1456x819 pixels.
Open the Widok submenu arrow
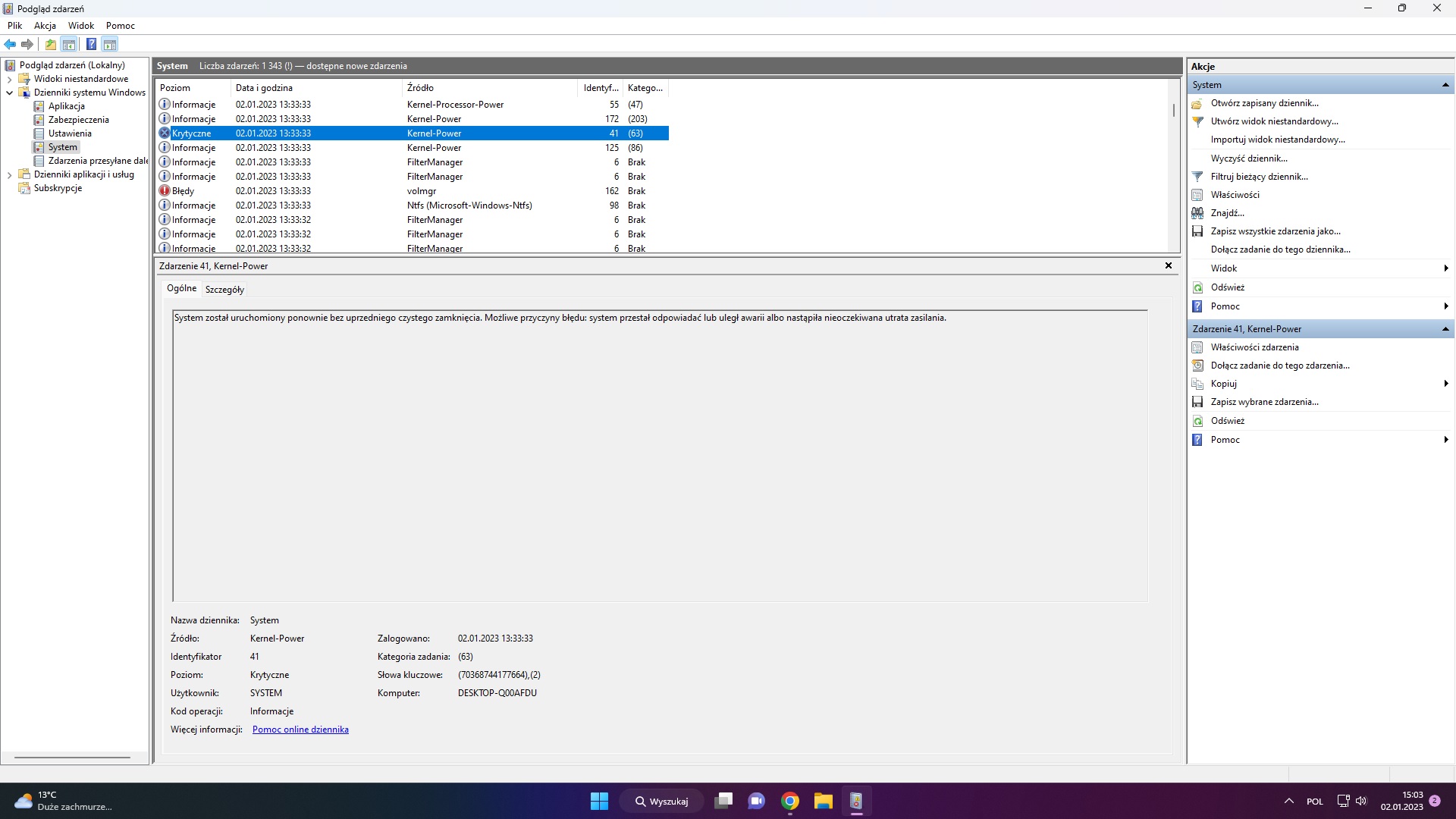1447,268
